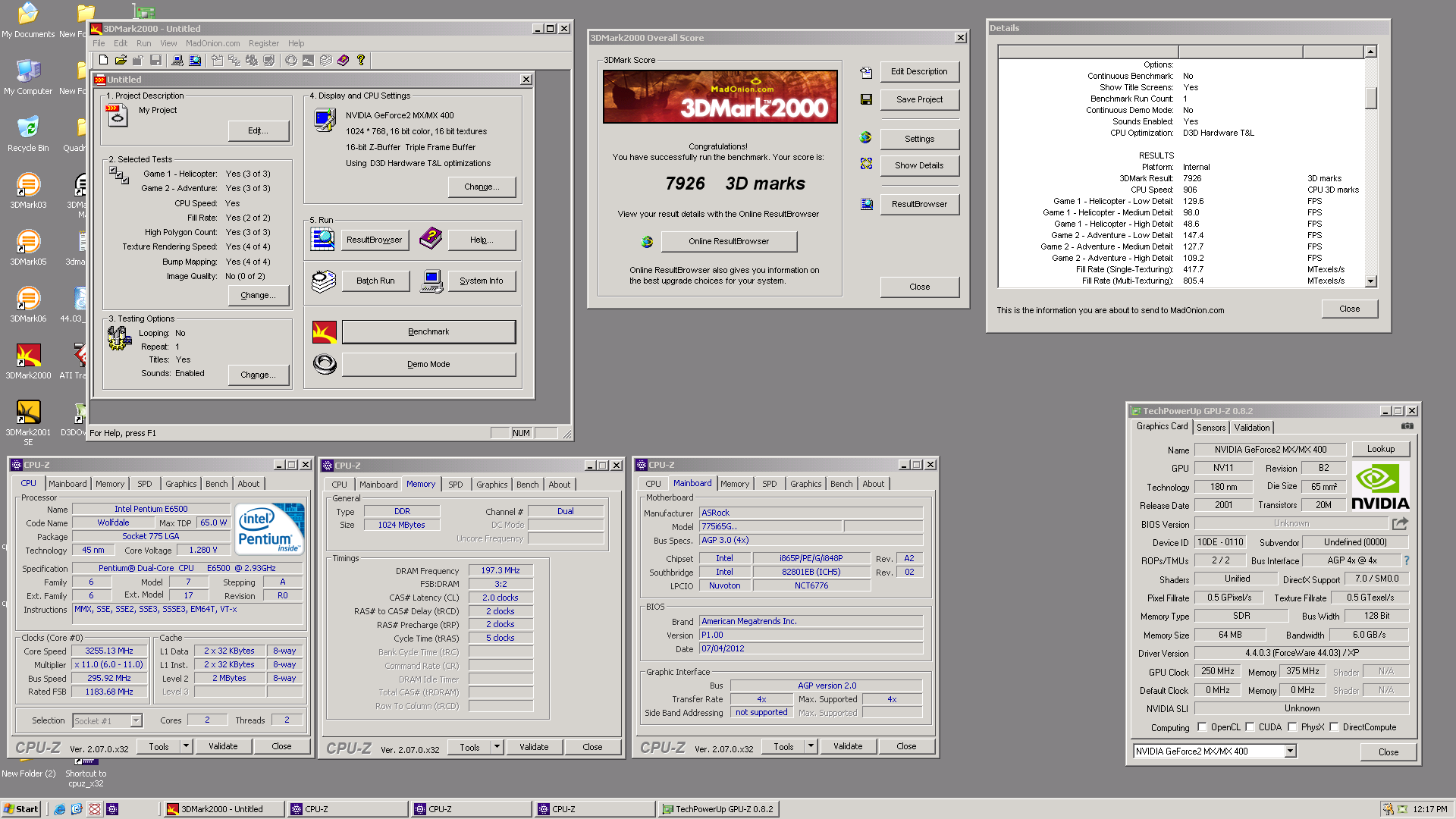Click the Lookup button in GPU-Z

tap(1380, 449)
